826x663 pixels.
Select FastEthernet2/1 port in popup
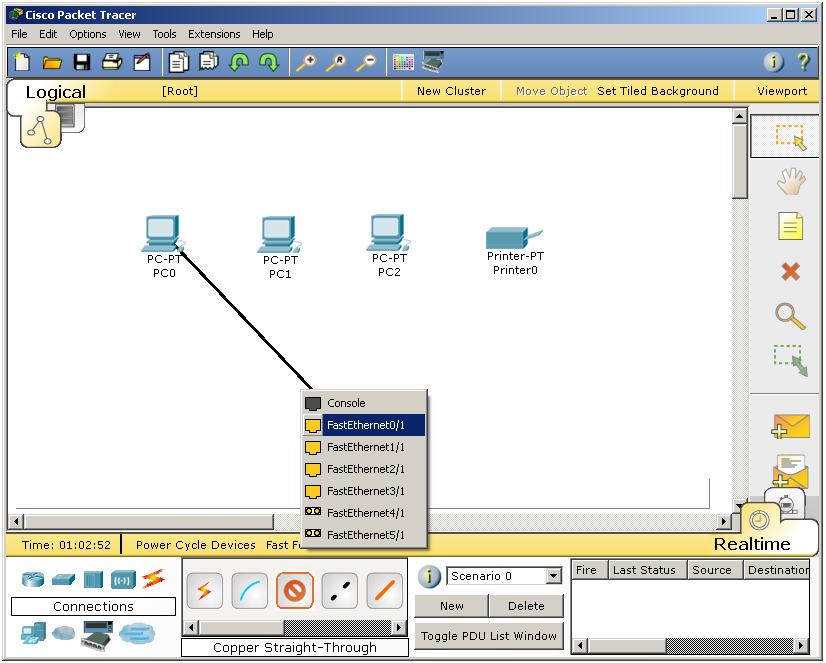[x=364, y=469]
